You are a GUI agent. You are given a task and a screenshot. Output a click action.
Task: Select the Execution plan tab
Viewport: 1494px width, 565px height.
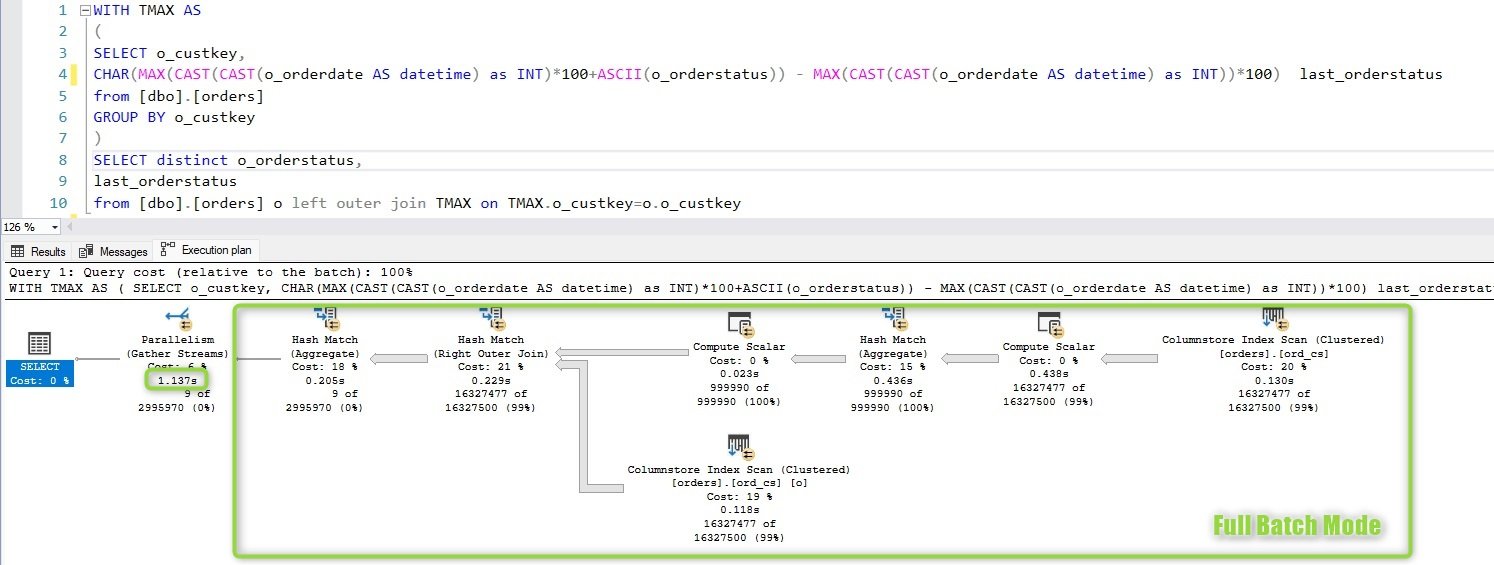pos(208,250)
